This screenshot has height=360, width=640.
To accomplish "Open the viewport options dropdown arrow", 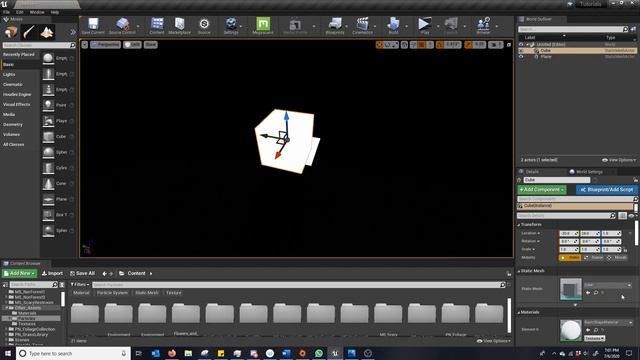I will (84, 44).
